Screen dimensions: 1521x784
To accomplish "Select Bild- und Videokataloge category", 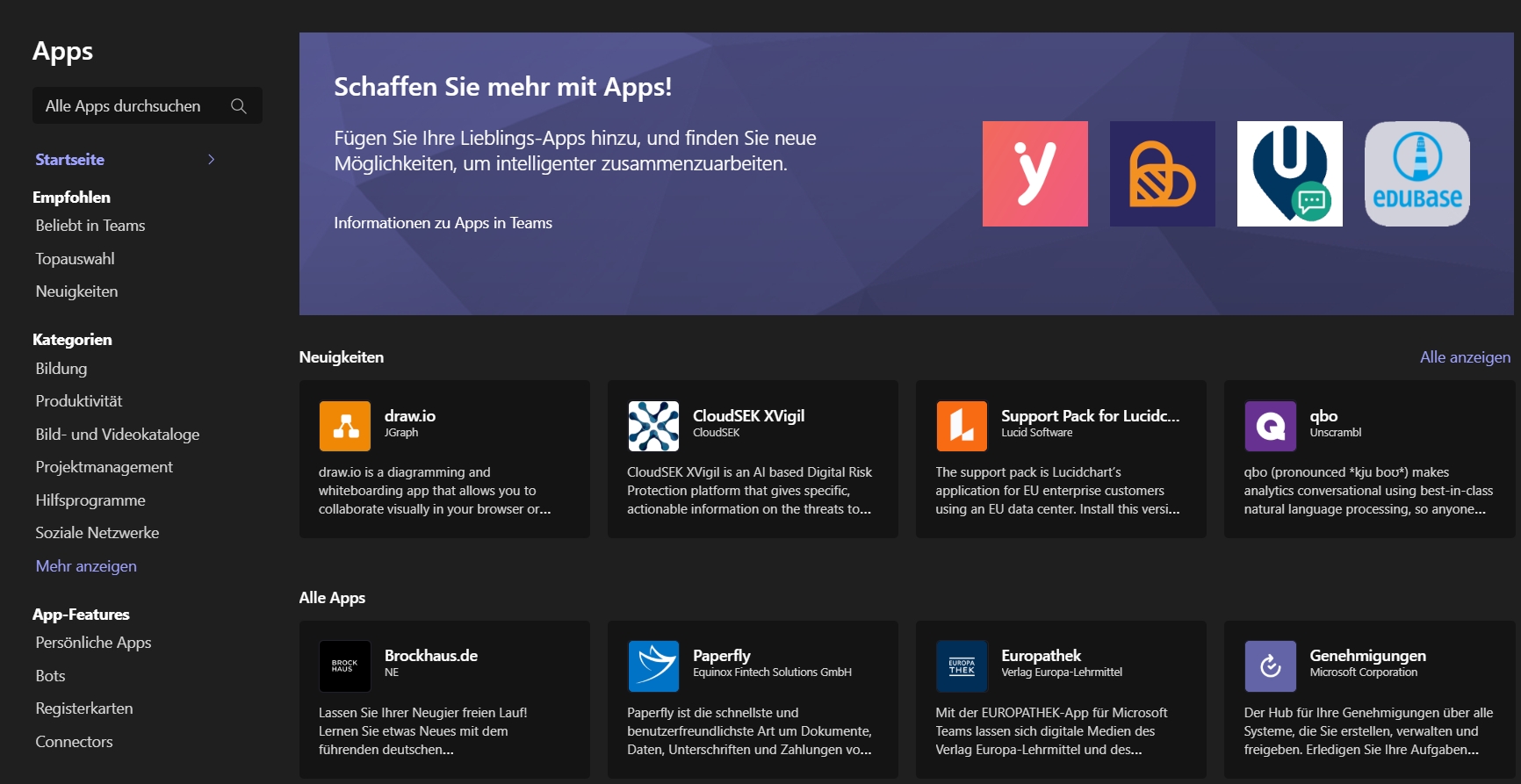I will coord(118,435).
